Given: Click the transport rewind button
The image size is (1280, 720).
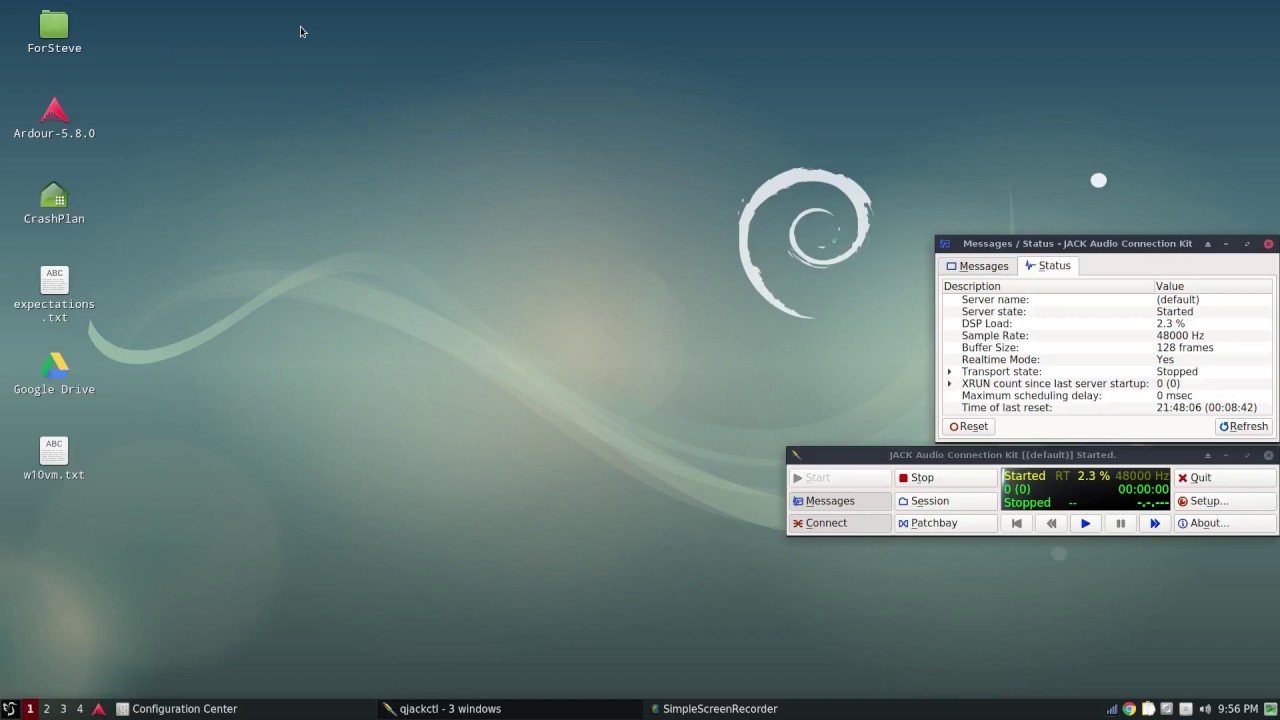Looking at the screenshot, I should [x=1051, y=523].
